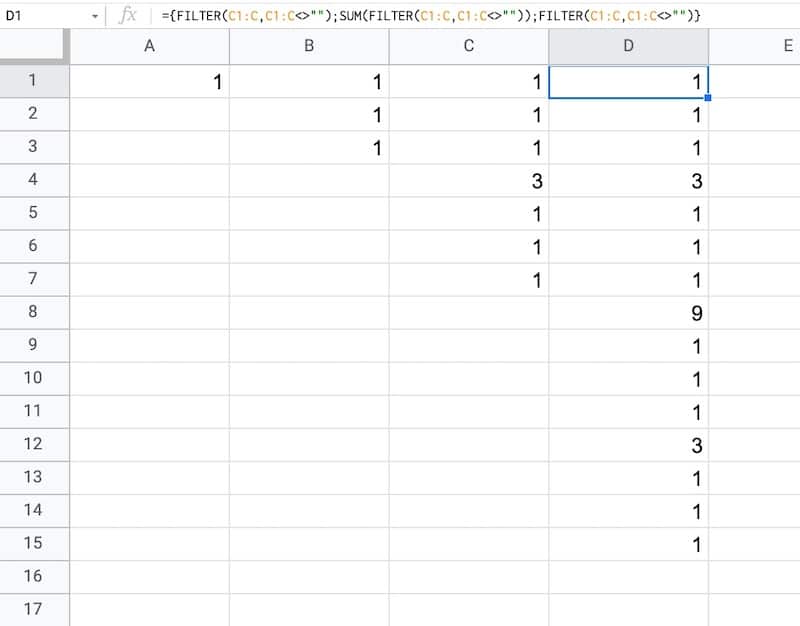Image resolution: width=800 pixels, height=626 pixels.
Task: Click cell B1 containing 1
Action: [x=309, y=82]
